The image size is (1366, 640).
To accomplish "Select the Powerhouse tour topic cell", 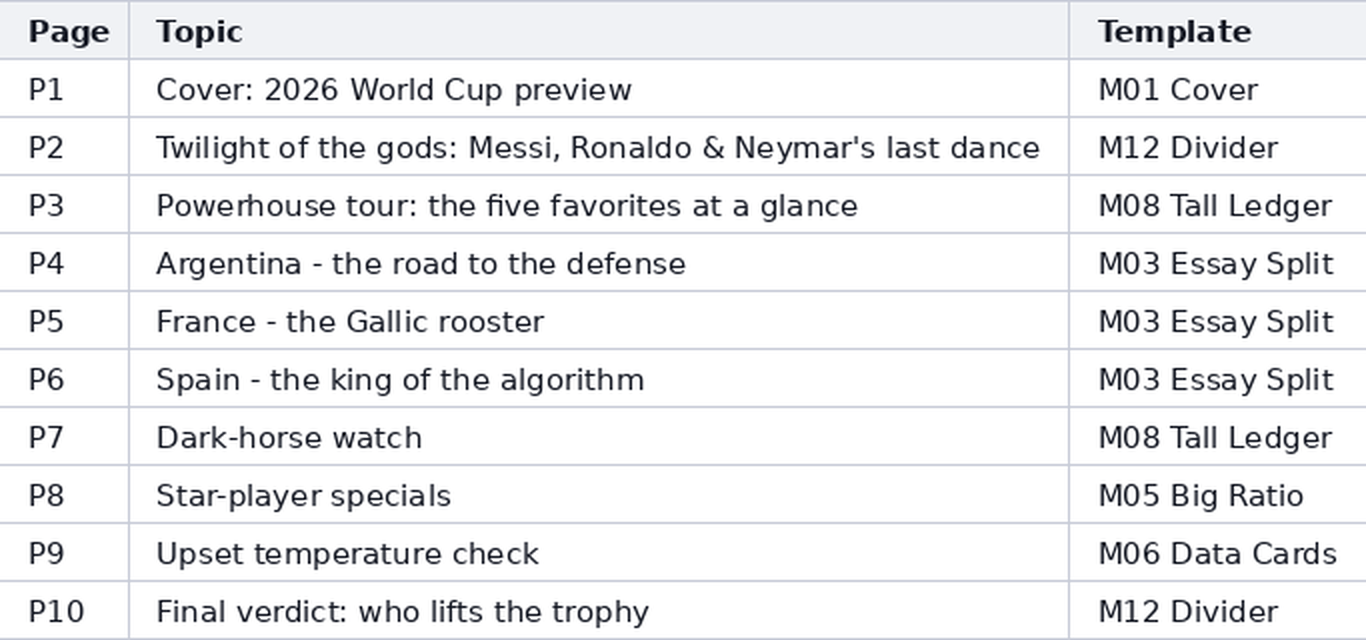I will coord(599,205).
